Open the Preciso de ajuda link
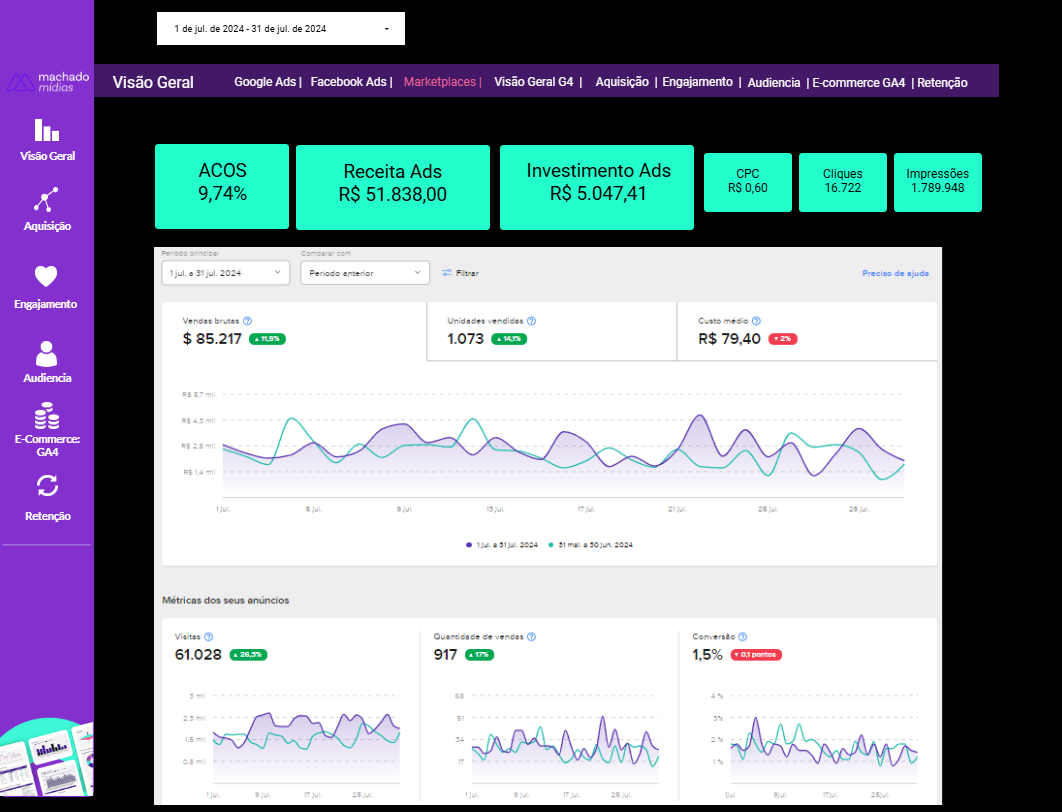This screenshot has width=1062, height=812. (x=895, y=273)
